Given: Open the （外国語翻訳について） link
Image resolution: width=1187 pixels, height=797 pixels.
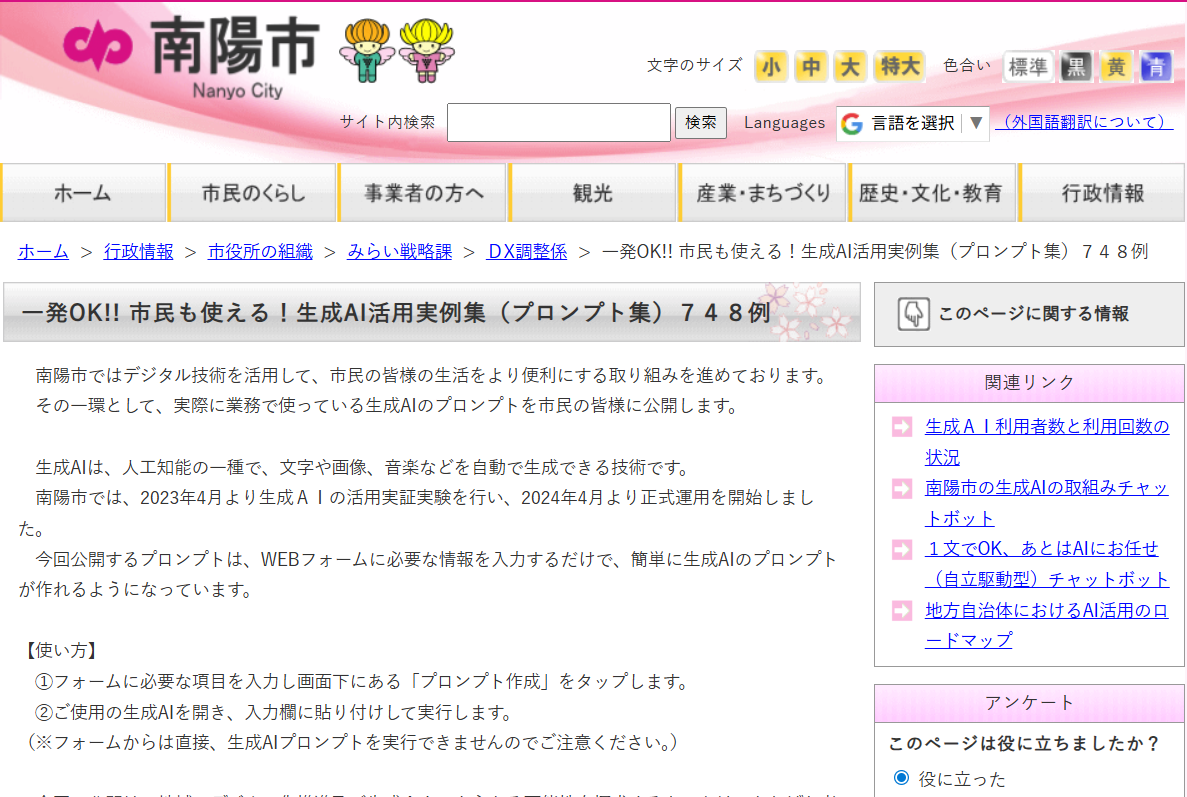Looking at the screenshot, I should pyautogui.click(x=1084, y=123).
